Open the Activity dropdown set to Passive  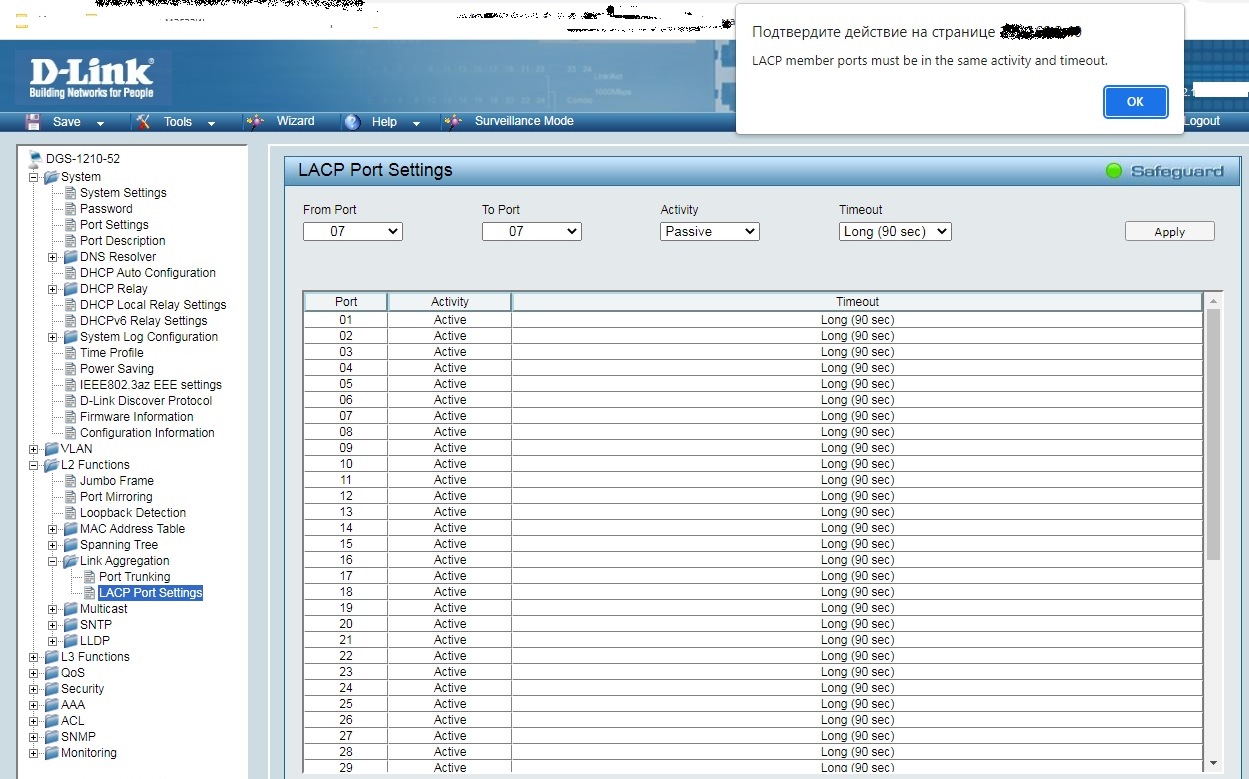pos(709,231)
